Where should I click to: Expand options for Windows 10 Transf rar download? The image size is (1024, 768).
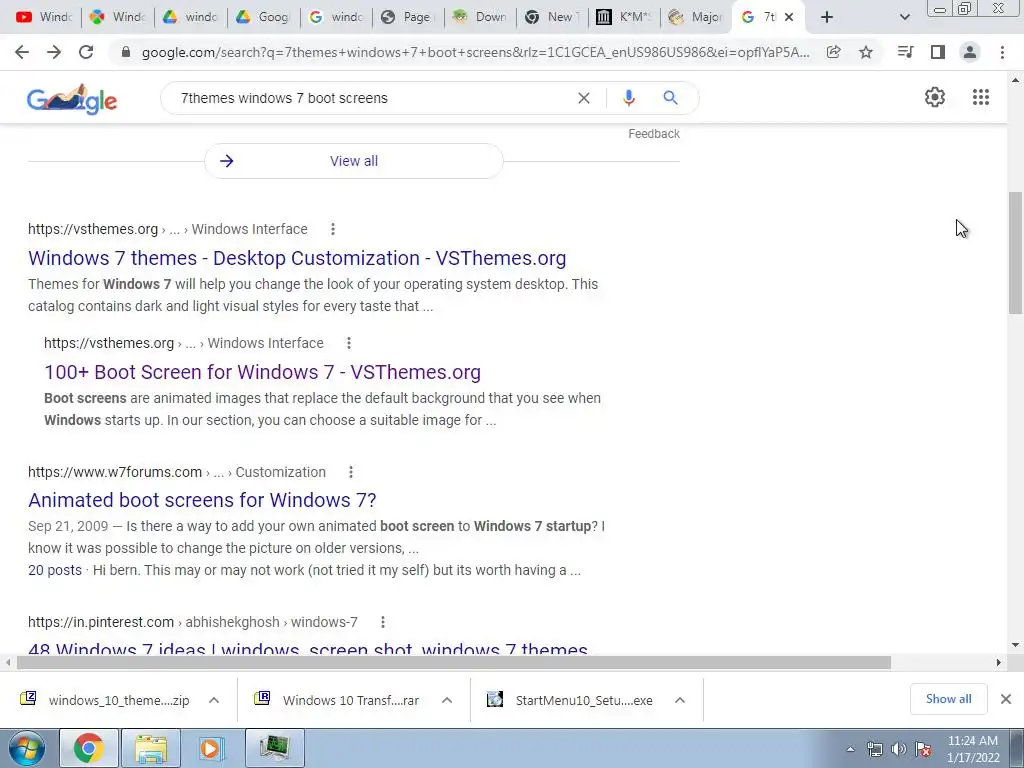tap(447, 700)
